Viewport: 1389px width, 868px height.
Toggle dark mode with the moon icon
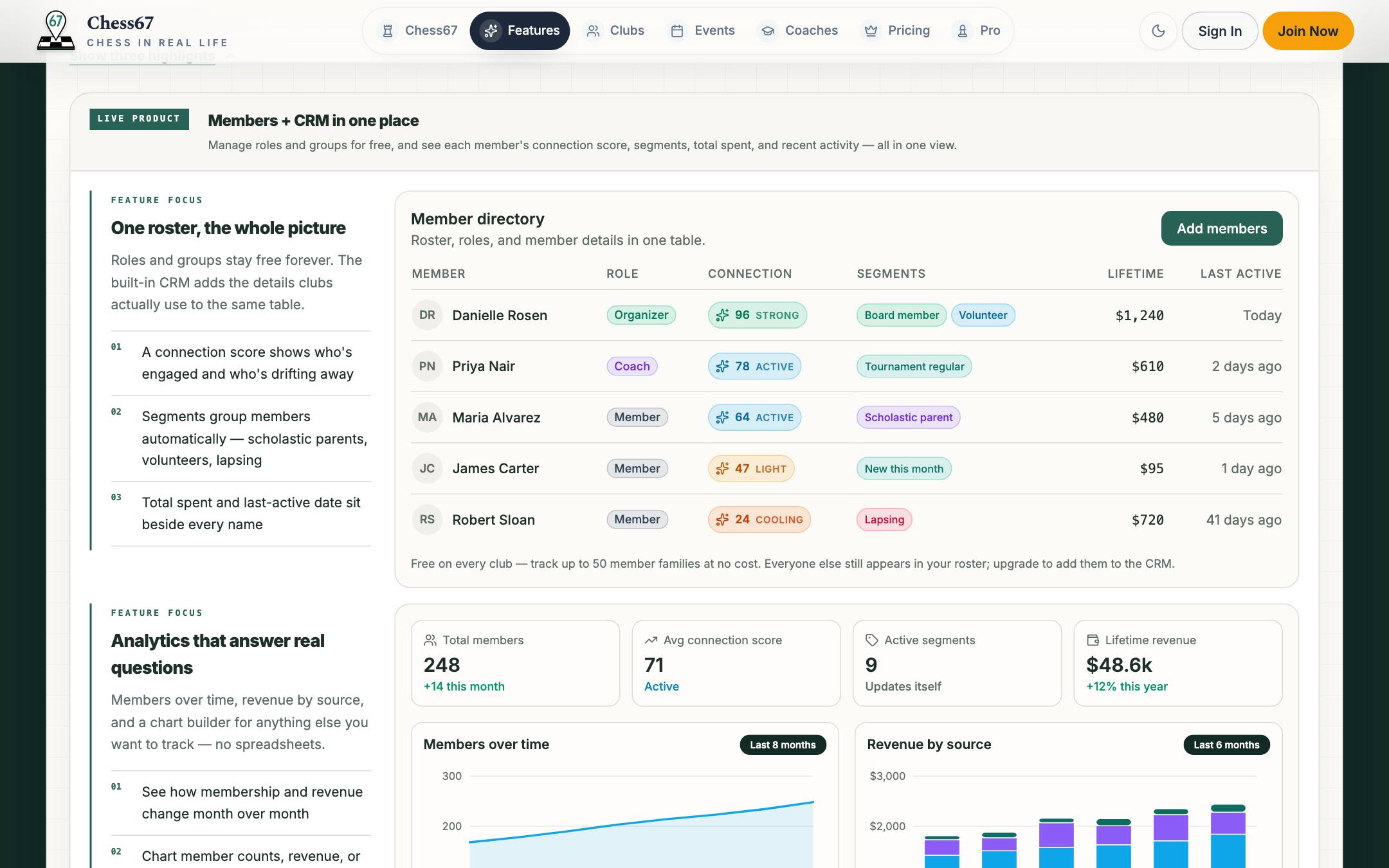[x=1158, y=31]
